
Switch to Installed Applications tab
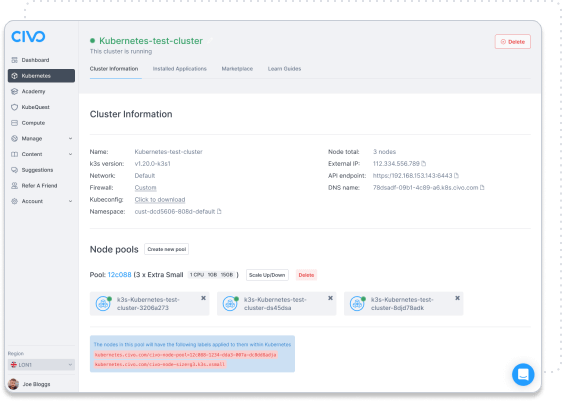(180, 69)
